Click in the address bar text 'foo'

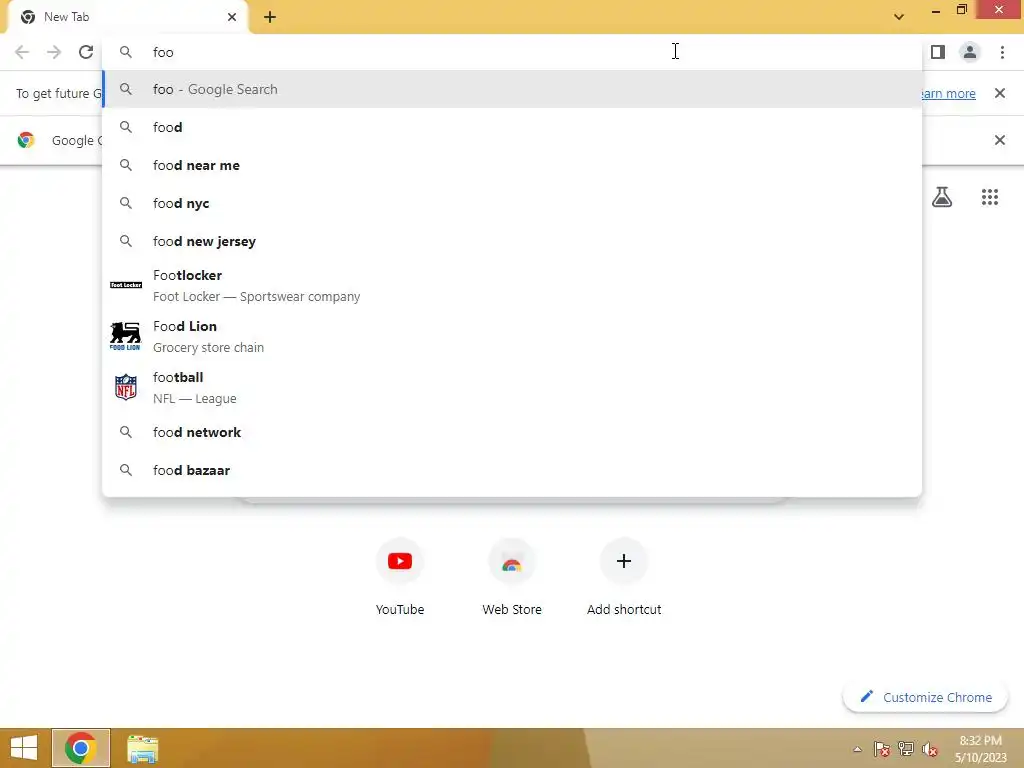(x=163, y=52)
